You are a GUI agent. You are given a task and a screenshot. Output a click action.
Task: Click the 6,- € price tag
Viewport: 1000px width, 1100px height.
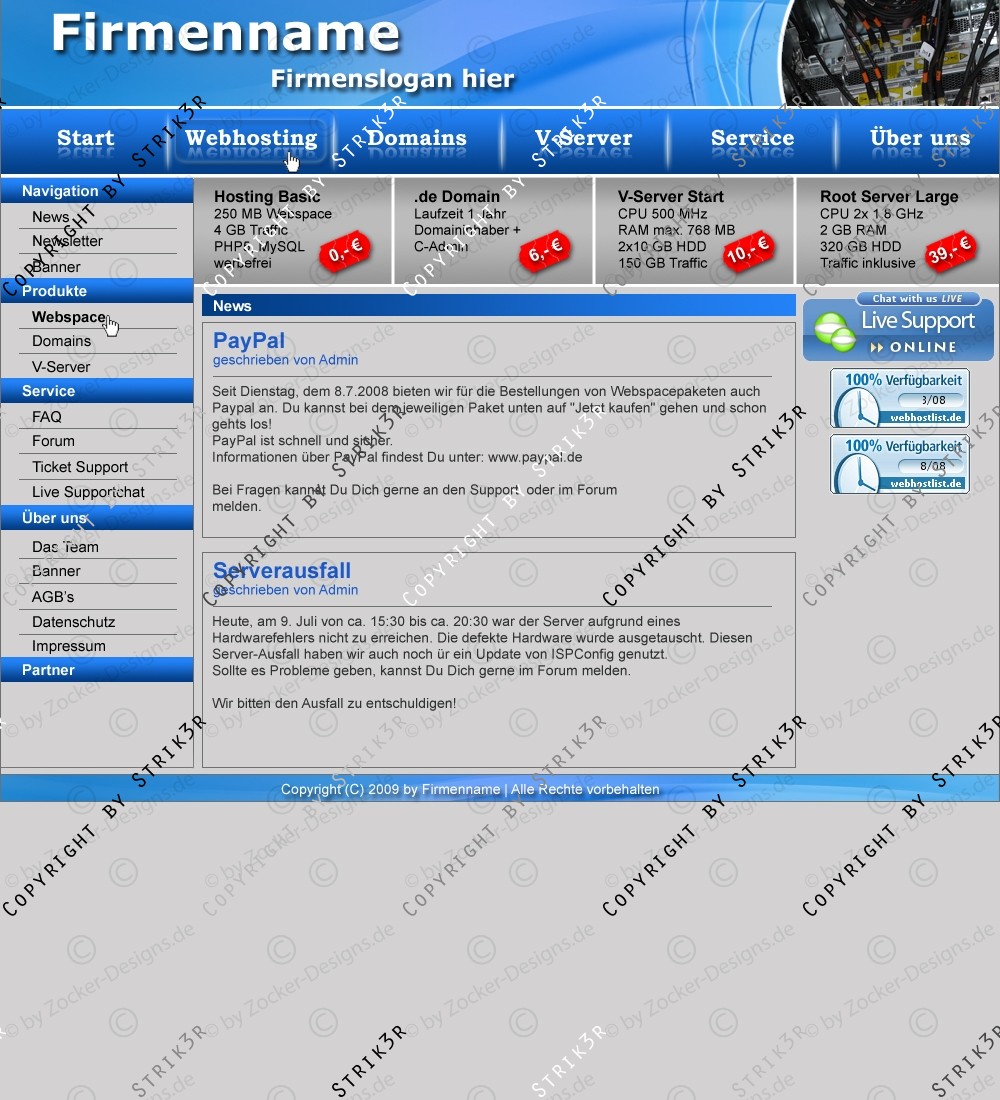point(545,250)
